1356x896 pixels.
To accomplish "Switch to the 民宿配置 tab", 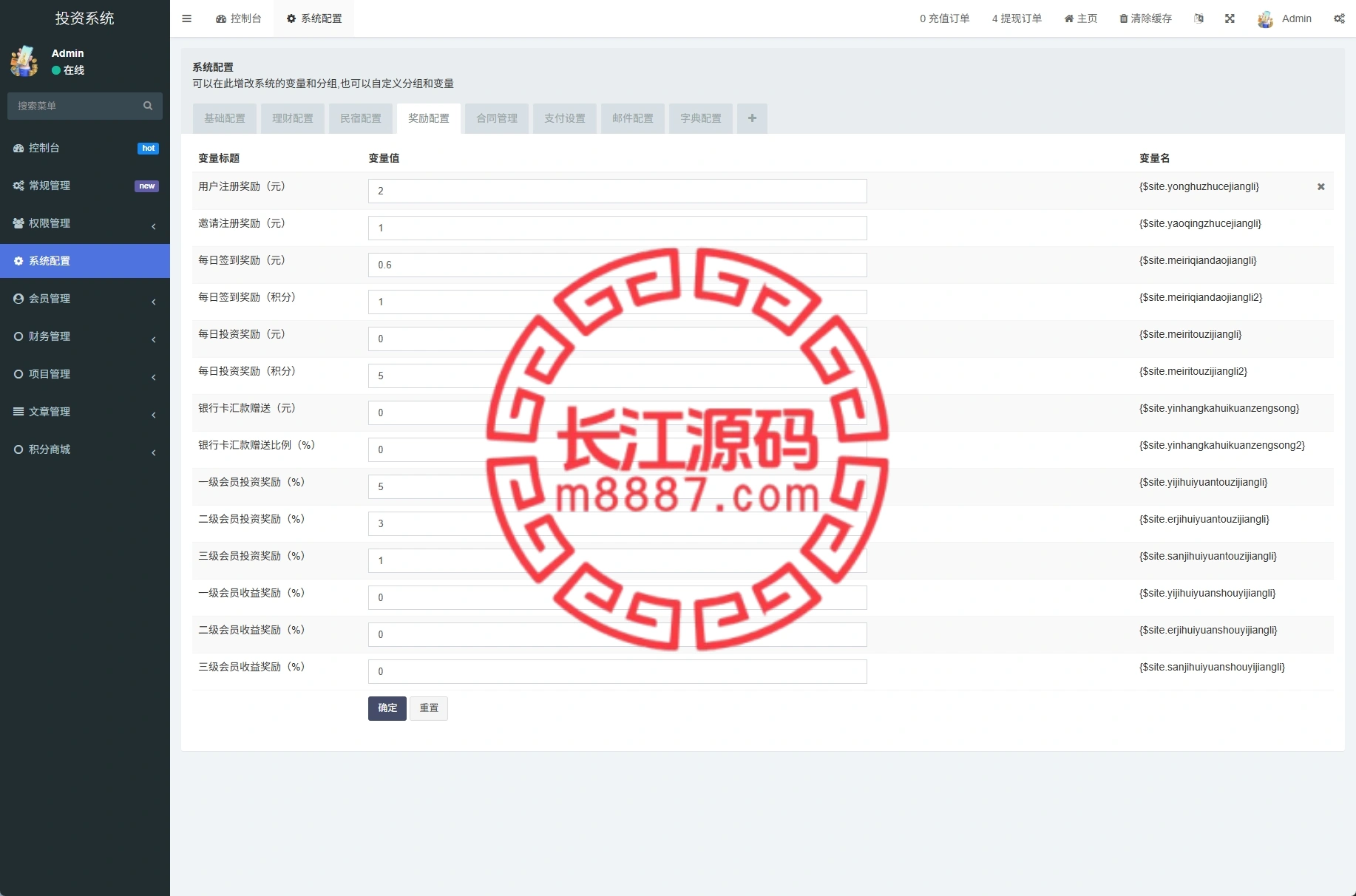I will tap(361, 118).
